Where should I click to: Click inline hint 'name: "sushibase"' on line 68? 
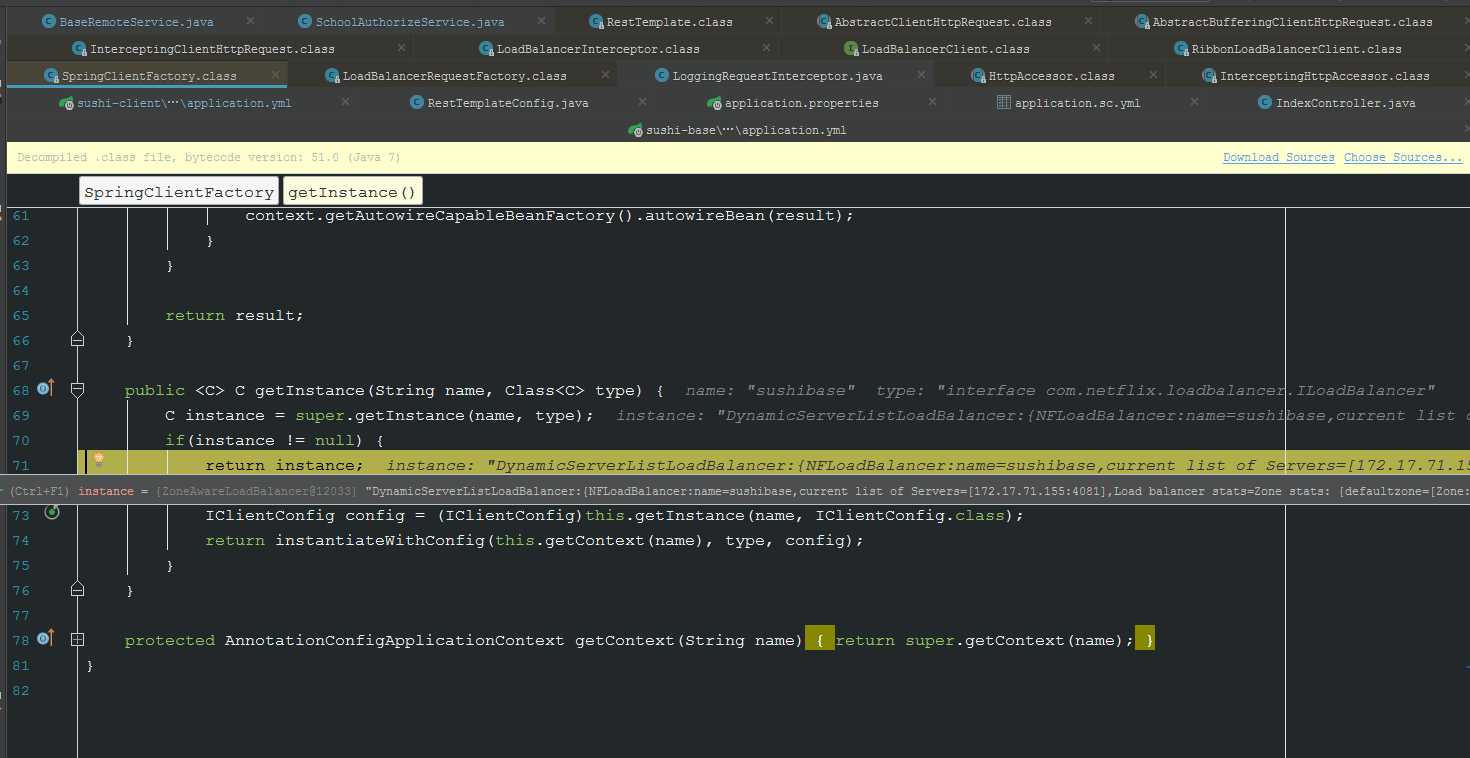[770, 390]
